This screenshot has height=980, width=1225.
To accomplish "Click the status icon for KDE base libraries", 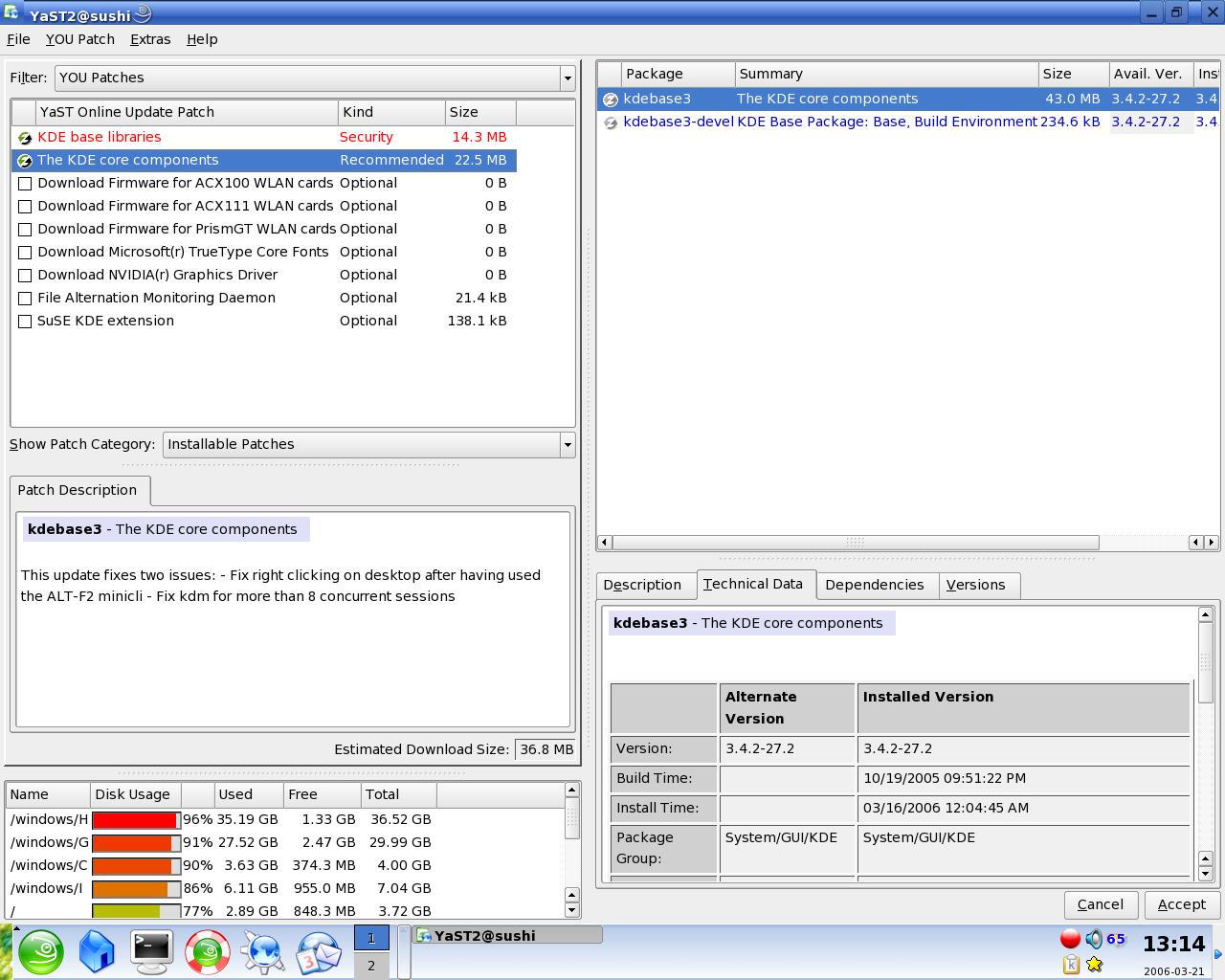I will pos(25,138).
